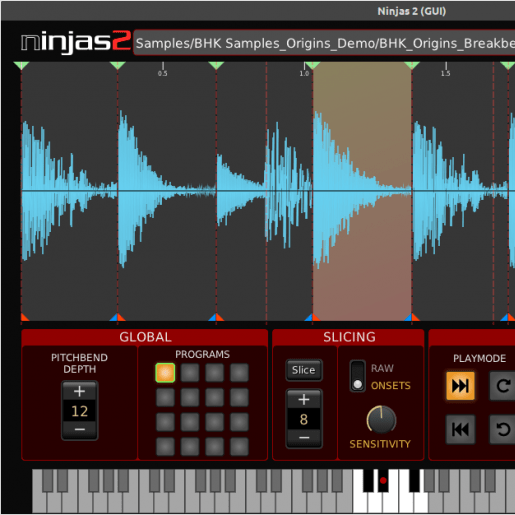Click the SENSITIVITY knob
The height and width of the screenshot is (515, 515).
pyautogui.click(x=381, y=420)
